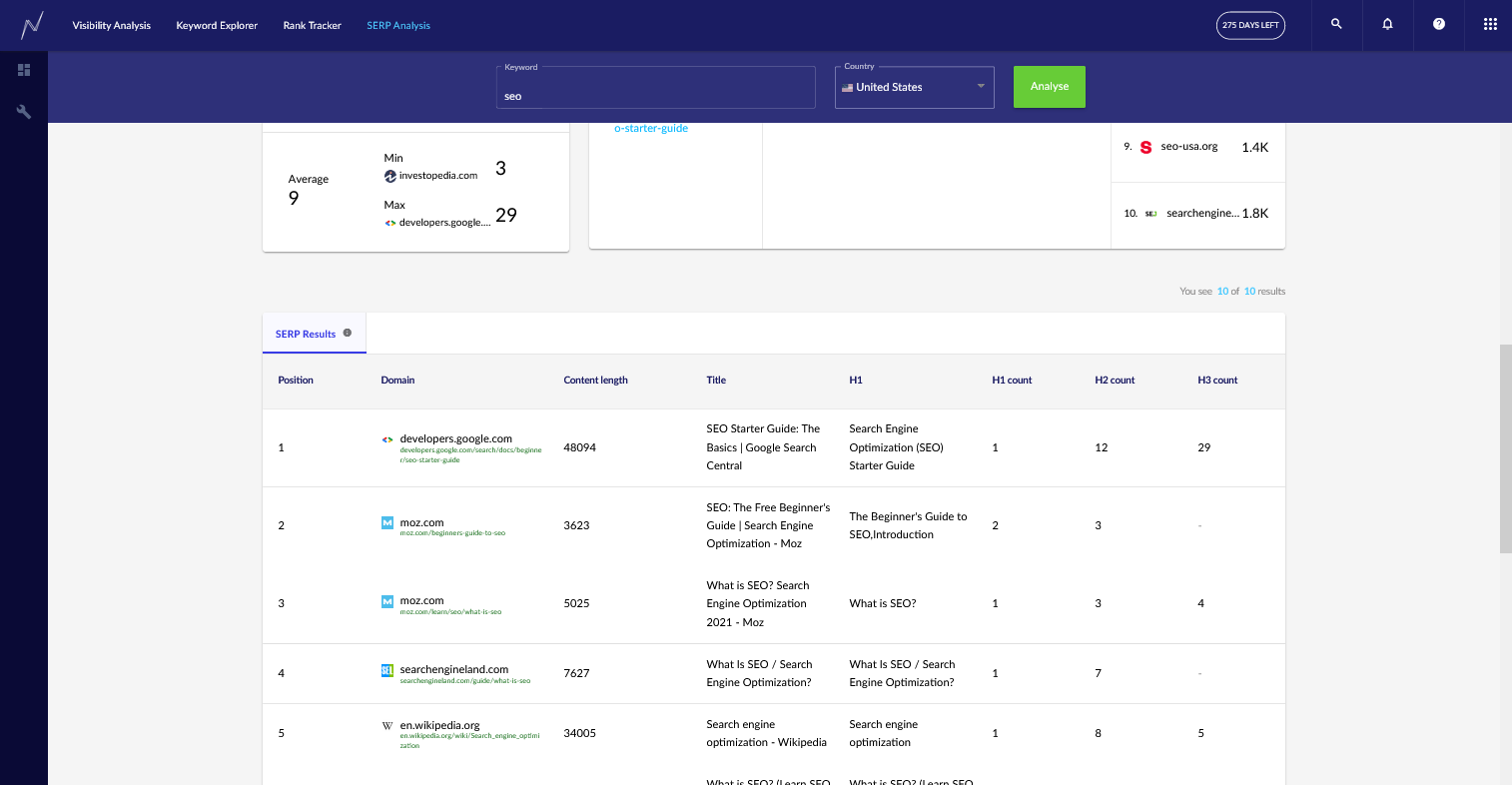Click the Title column header
Screen dimensions: 1512x785
[716, 381]
